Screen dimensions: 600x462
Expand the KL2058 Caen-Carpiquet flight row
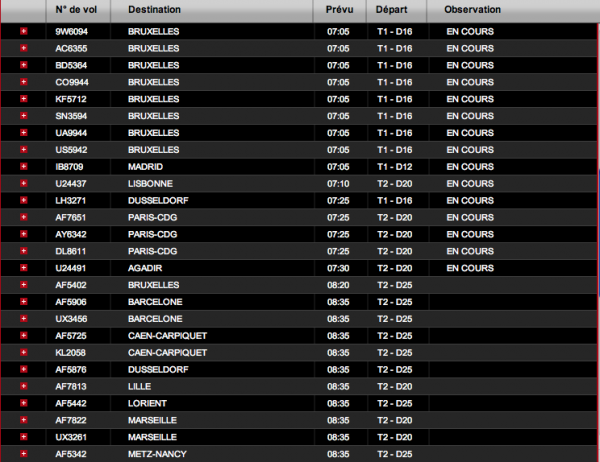pos(24,353)
